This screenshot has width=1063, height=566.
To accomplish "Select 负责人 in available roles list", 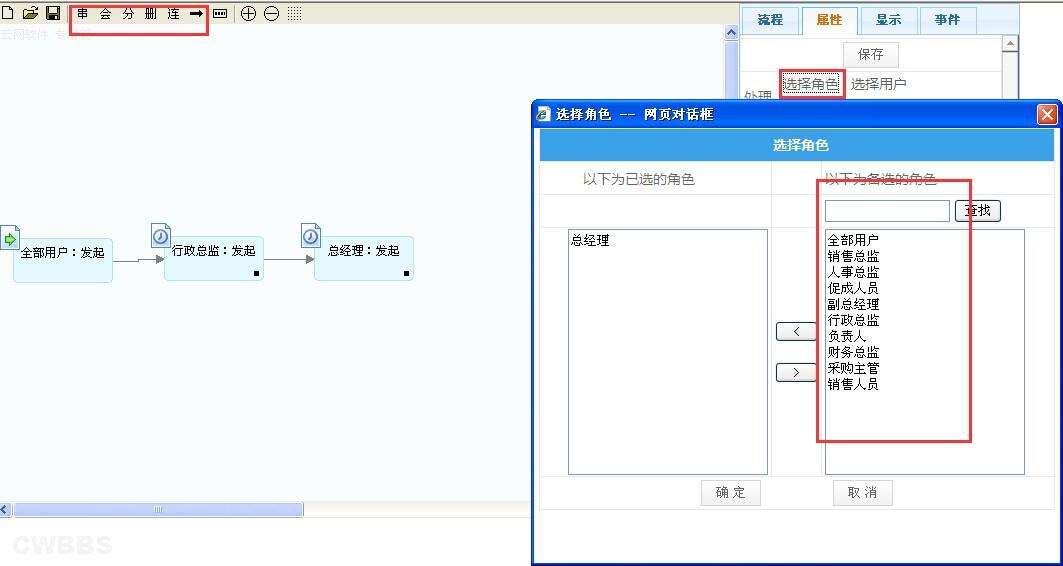I will [847, 336].
